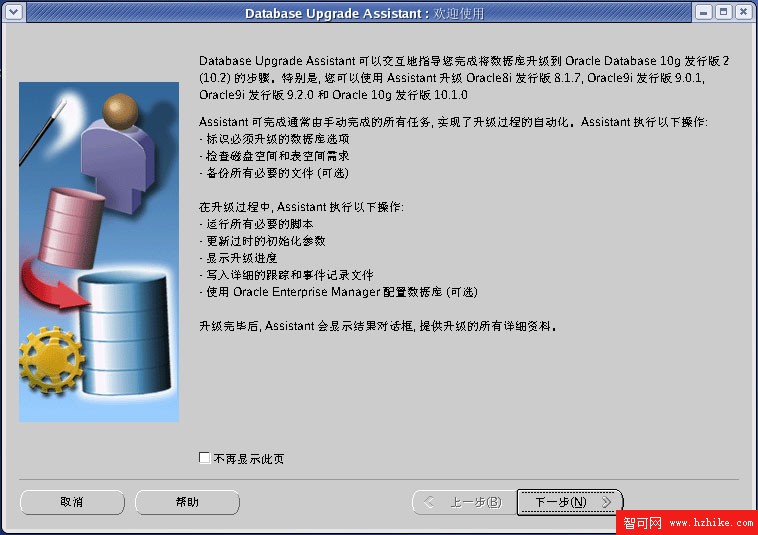Image resolution: width=758 pixels, height=535 pixels.
Task: Click the 不再显示此页 label text
Action: pos(248,458)
